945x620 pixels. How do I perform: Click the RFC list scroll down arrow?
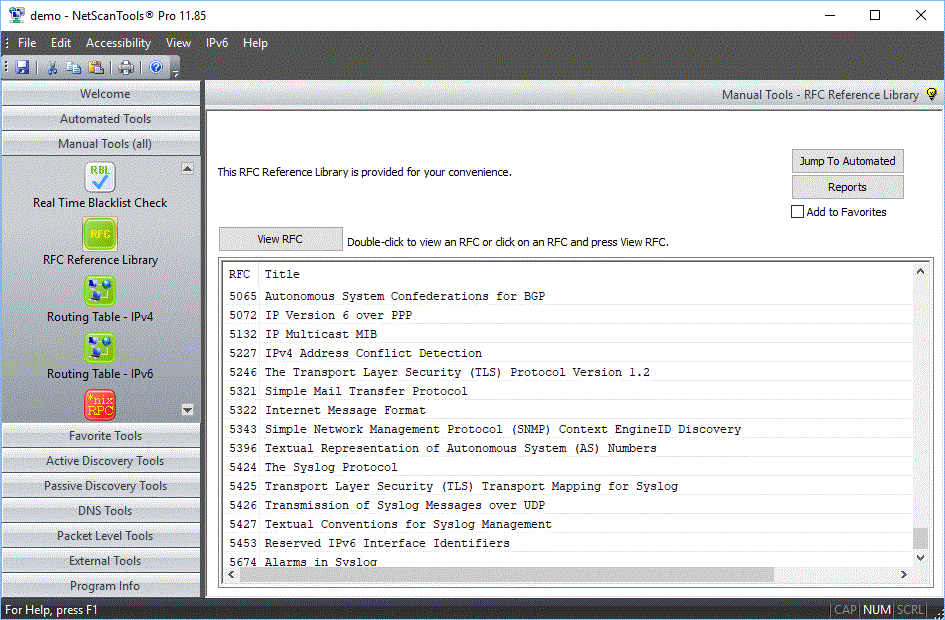[x=920, y=558]
